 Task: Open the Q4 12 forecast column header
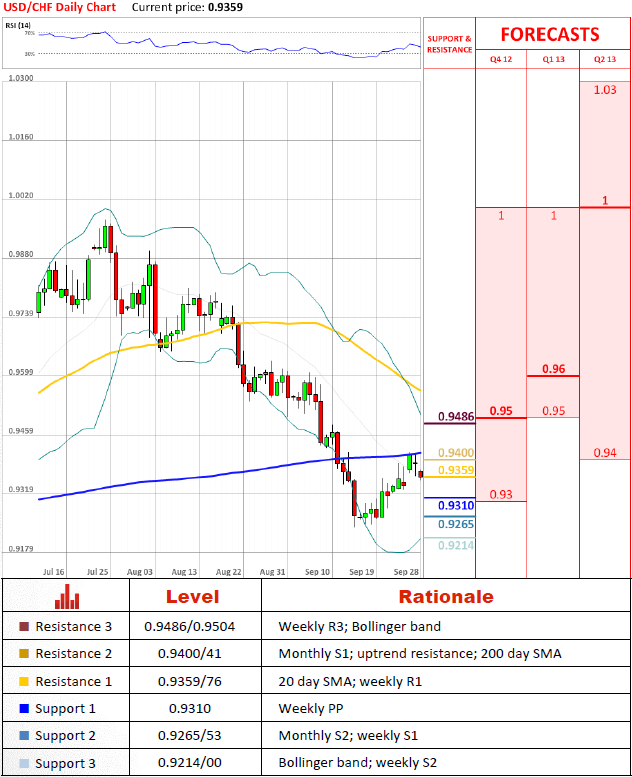(x=500, y=60)
